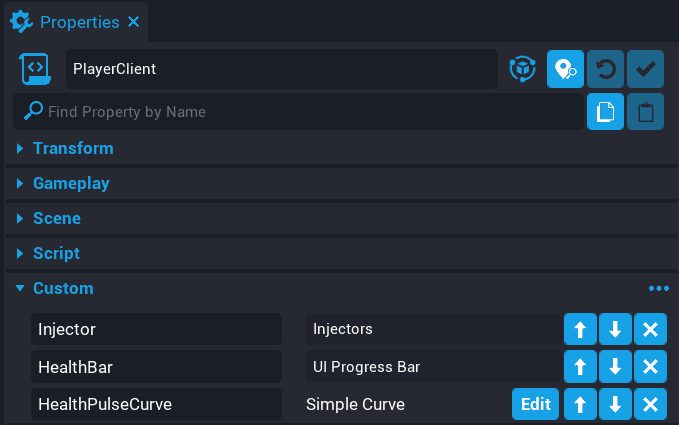Remove the Injector custom property
The height and width of the screenshot is (425, 679).
(650, 329)
